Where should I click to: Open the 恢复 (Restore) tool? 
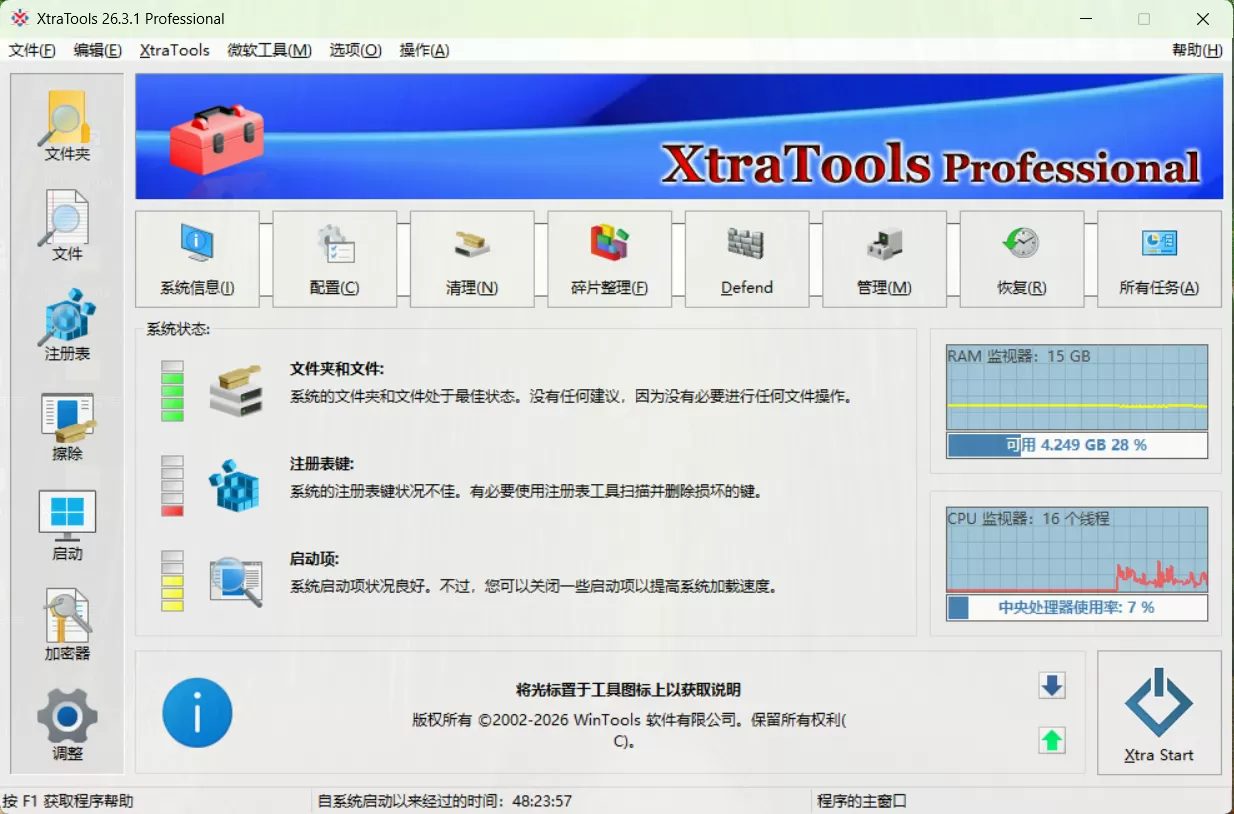coord(1021,258)
